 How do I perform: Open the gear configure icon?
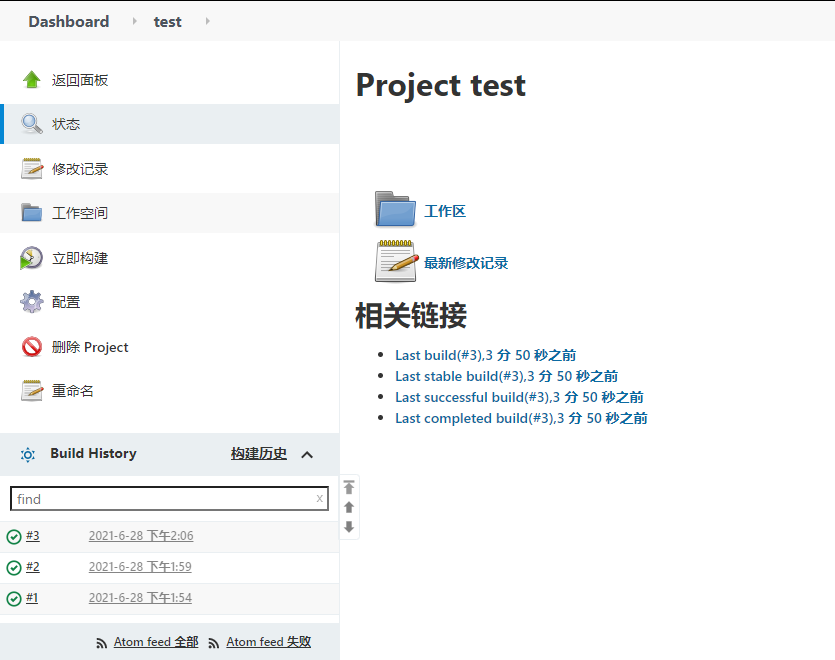[x=32, y=302]
